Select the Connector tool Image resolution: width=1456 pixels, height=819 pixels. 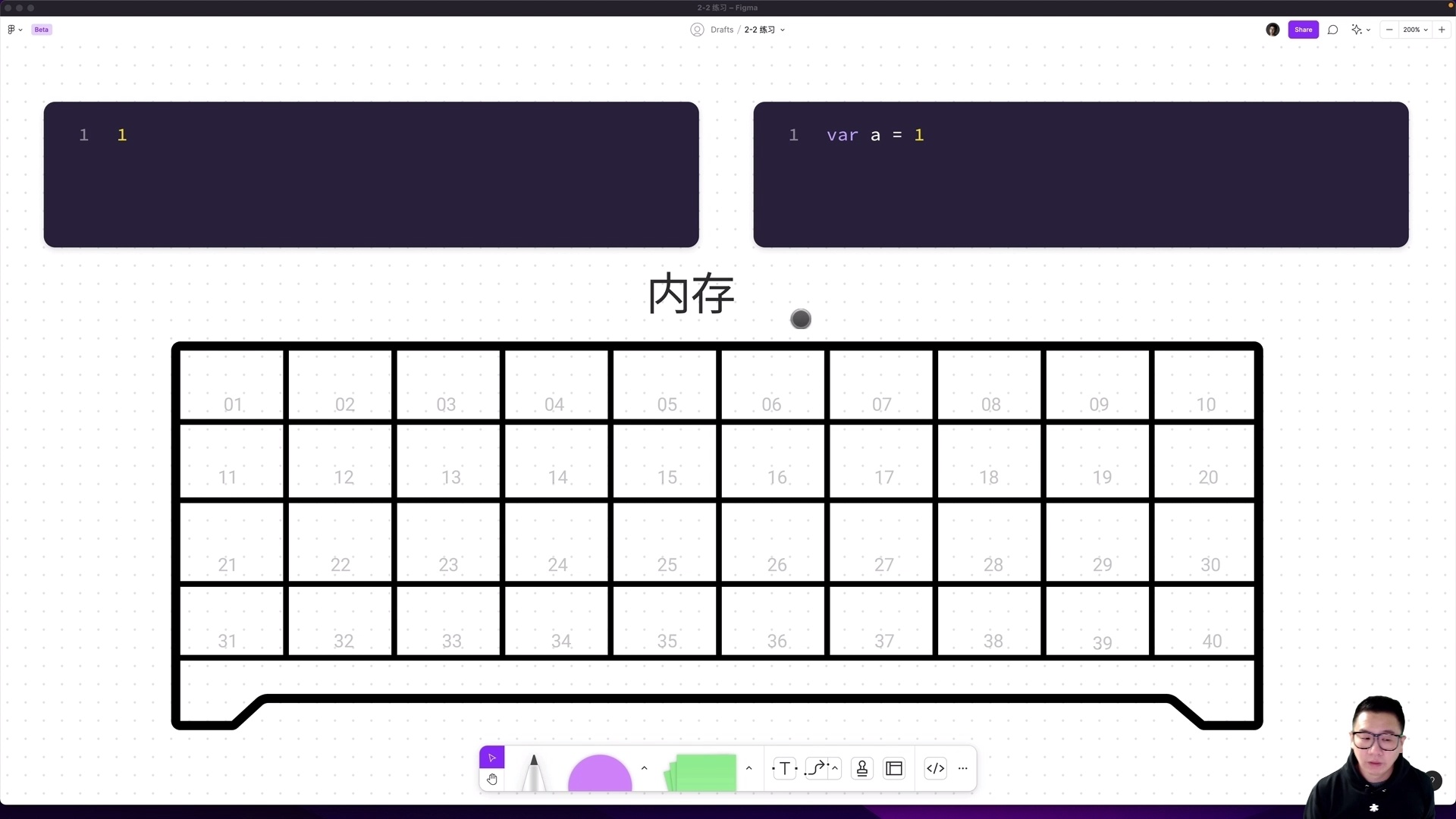816,768
